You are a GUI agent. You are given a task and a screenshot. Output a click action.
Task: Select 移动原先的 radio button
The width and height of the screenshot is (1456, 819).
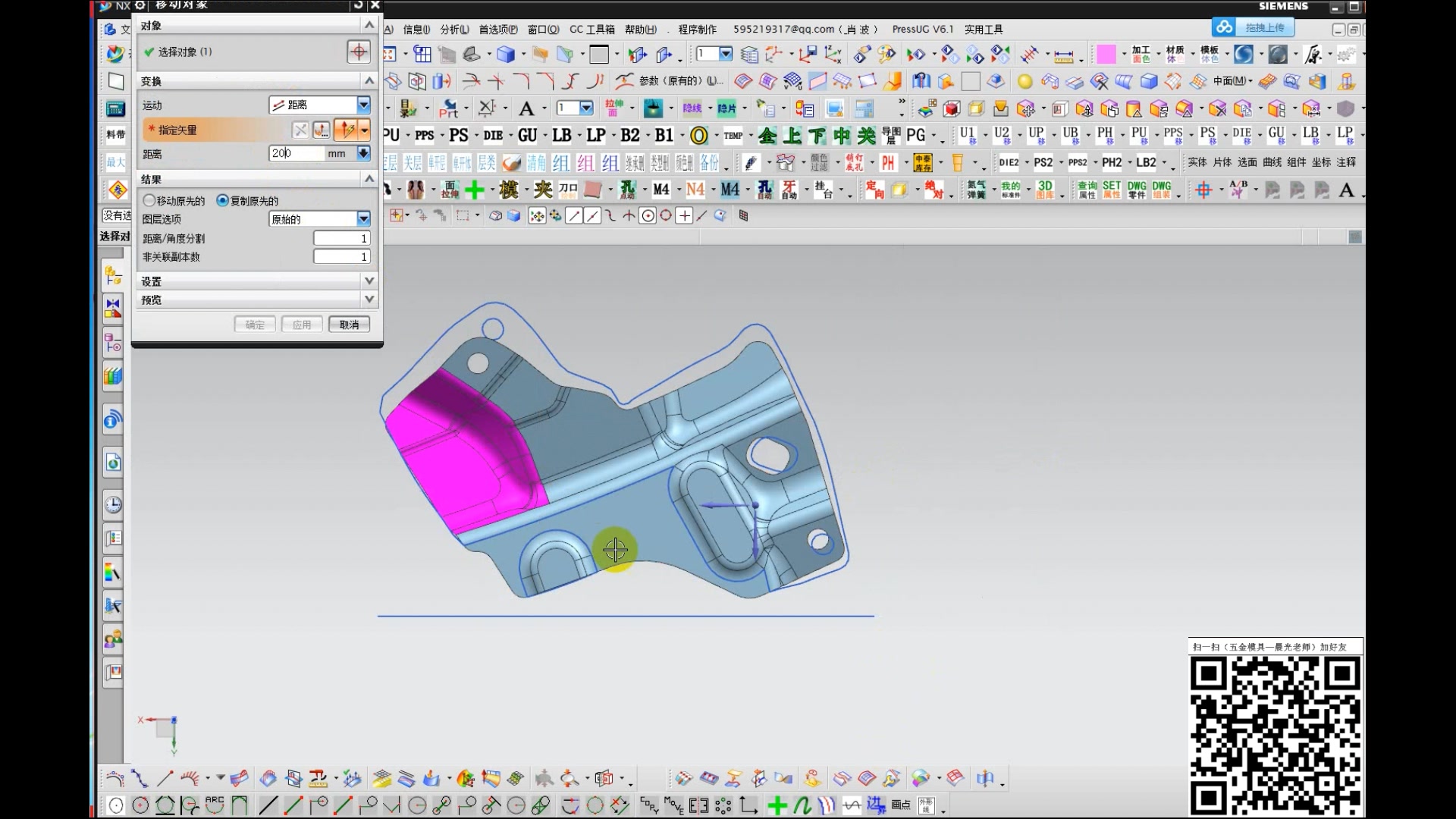tap(149, 200)
